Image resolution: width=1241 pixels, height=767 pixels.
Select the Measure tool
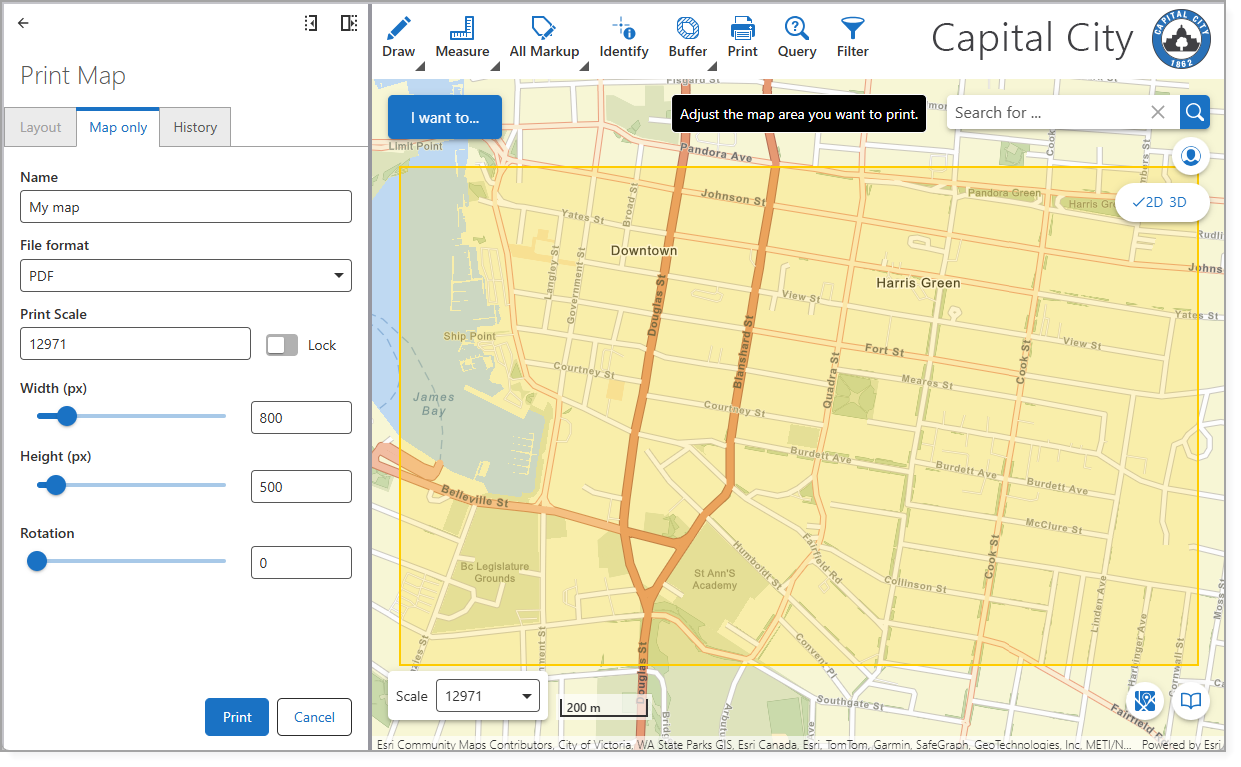462,37
